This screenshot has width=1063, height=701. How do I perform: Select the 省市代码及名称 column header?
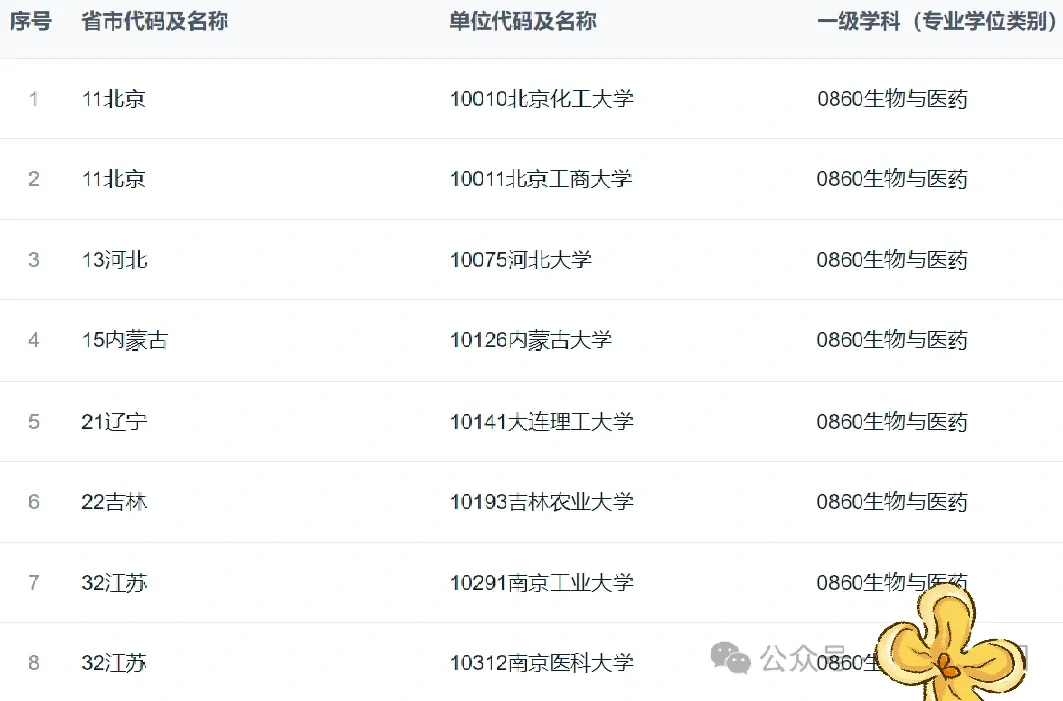[155, 22]
